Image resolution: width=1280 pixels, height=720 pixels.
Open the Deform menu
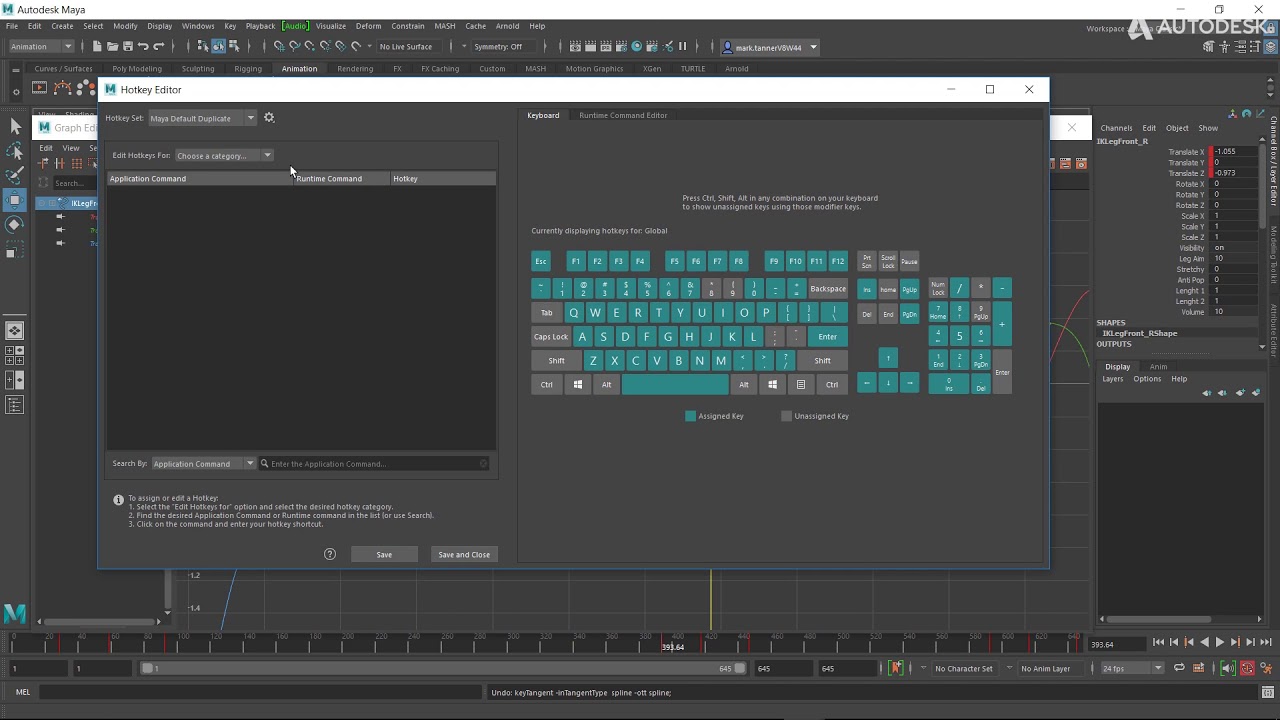pos(368,26)
